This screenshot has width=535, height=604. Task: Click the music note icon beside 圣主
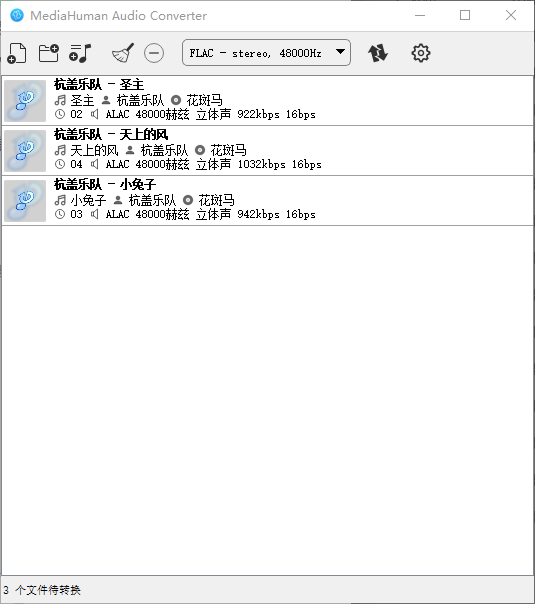(x=60, y=101)
